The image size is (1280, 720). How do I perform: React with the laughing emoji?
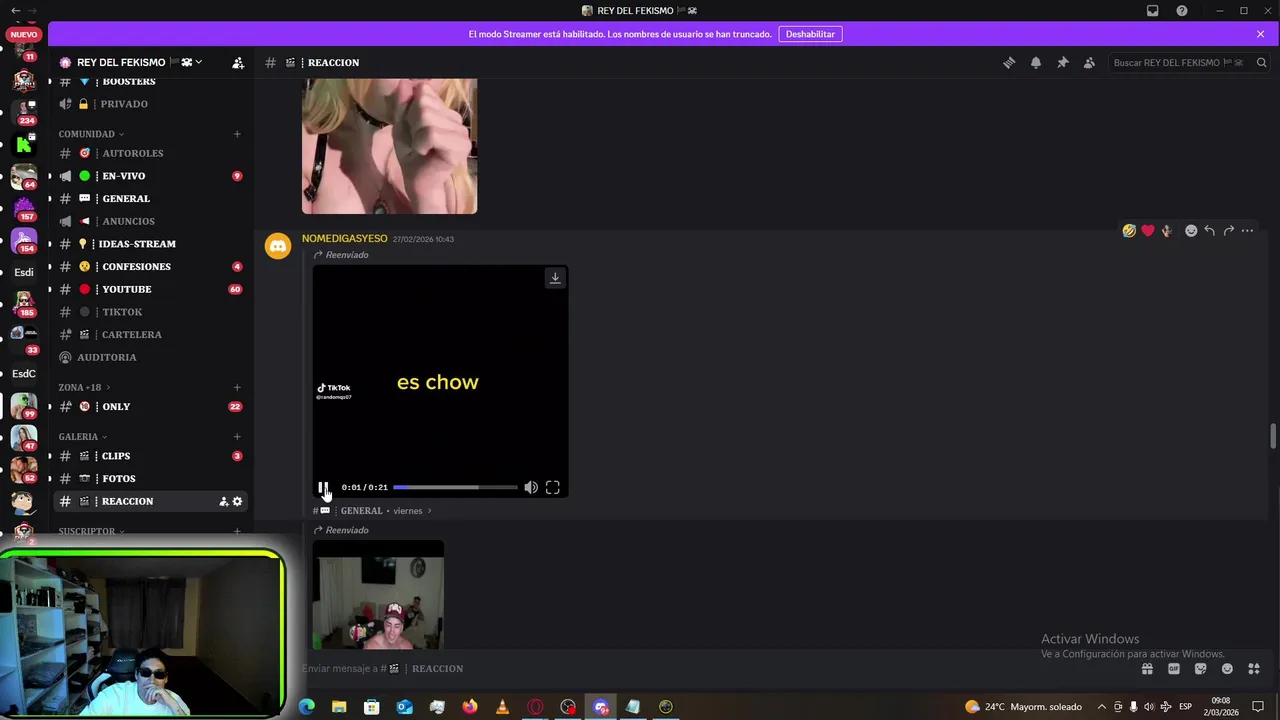tap(1129, 231)
